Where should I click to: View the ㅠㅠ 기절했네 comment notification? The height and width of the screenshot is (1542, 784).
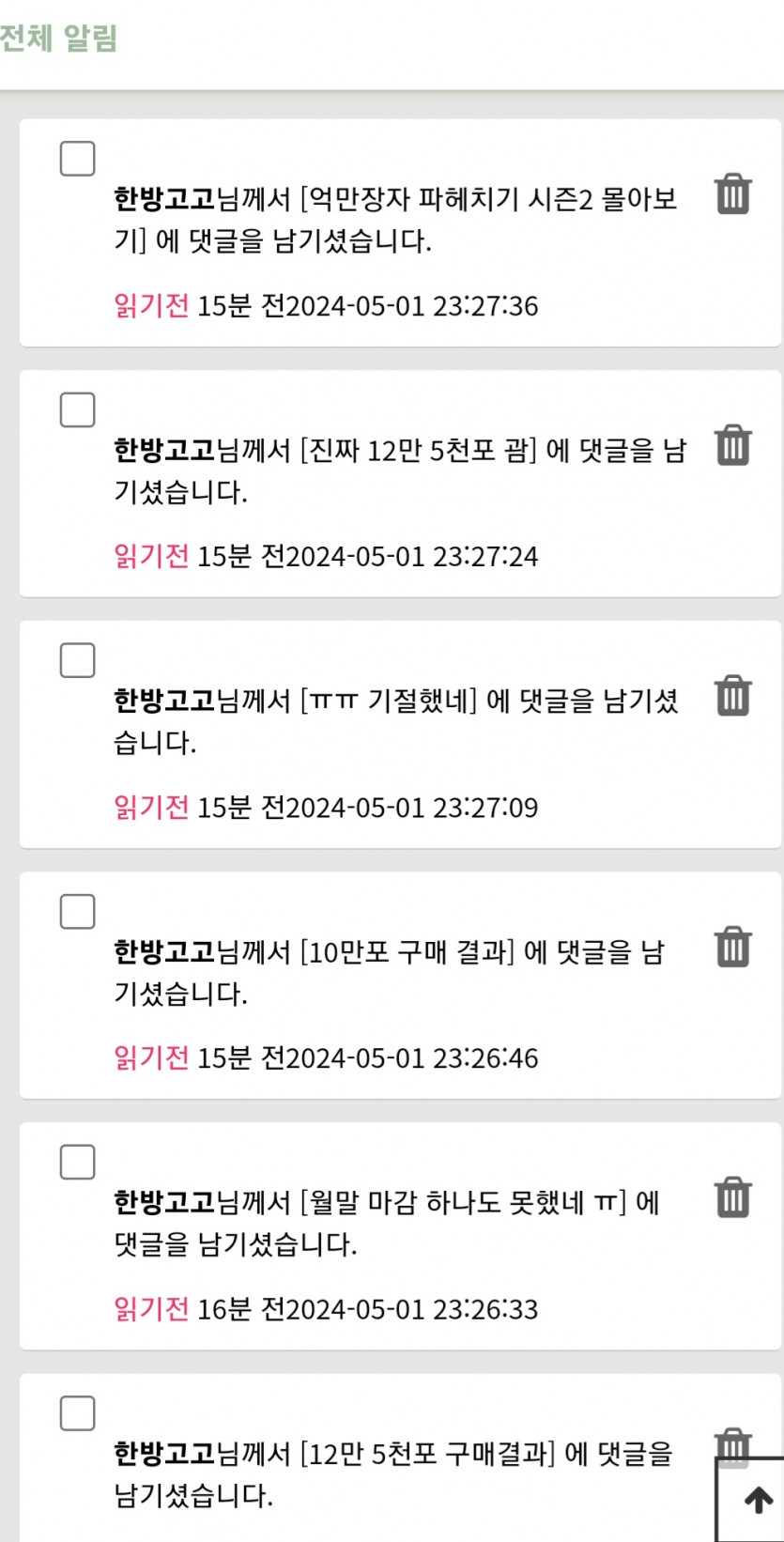tap(394, 721)
